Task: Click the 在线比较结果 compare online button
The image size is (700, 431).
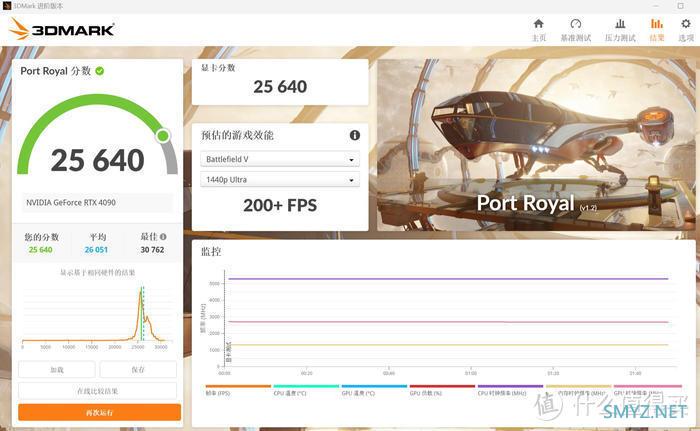Action: [x=97, y=391]
